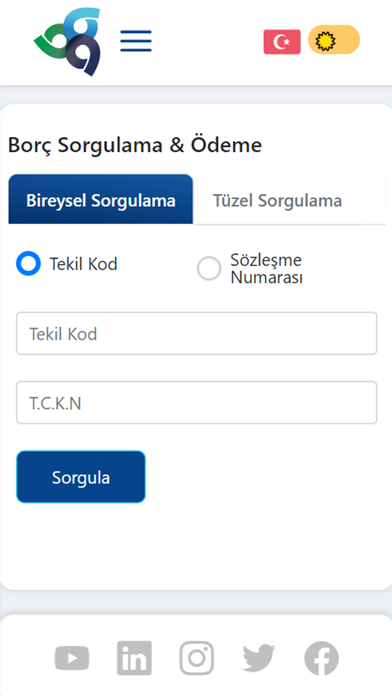Toggle the light/dark theme switch
The height and width of the screenshot is (696, 392).
334,40
